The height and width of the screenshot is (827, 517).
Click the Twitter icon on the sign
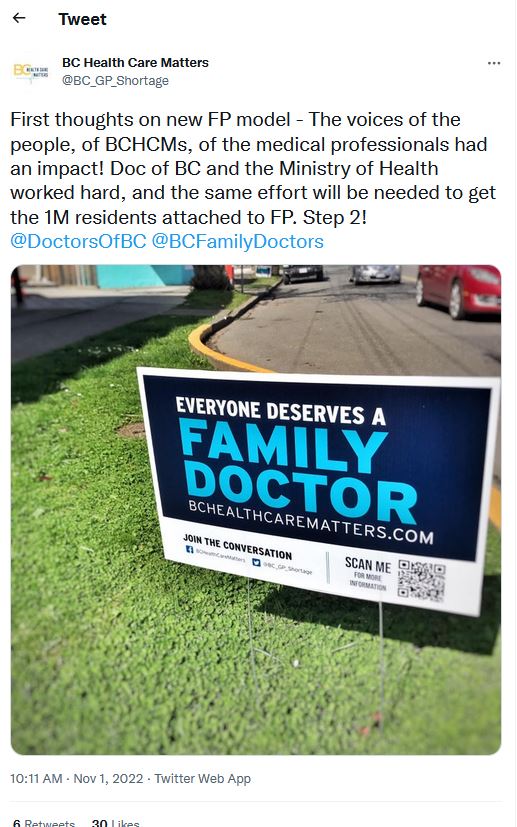[x=256, y=562]
